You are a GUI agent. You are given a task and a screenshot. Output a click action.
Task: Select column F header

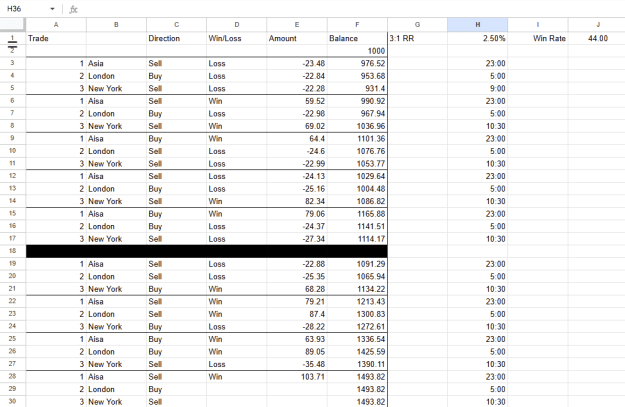pos(357,25)
